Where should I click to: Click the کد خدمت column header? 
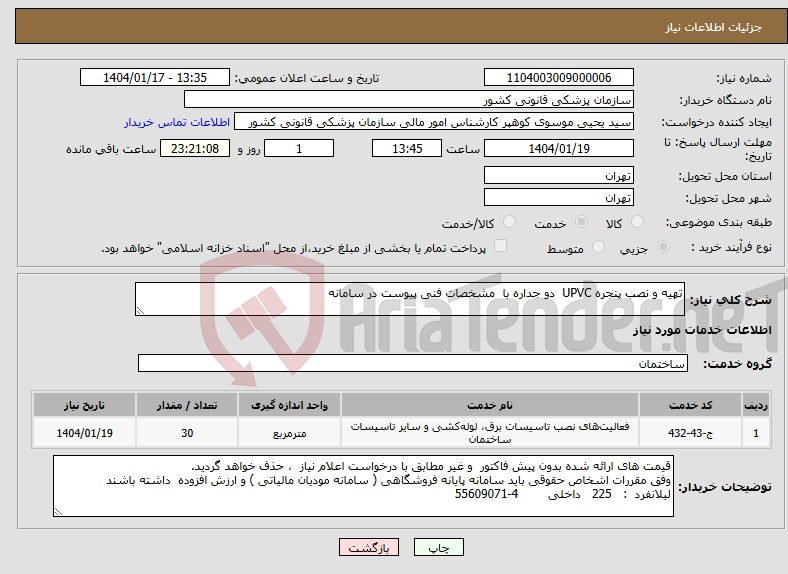691,405
